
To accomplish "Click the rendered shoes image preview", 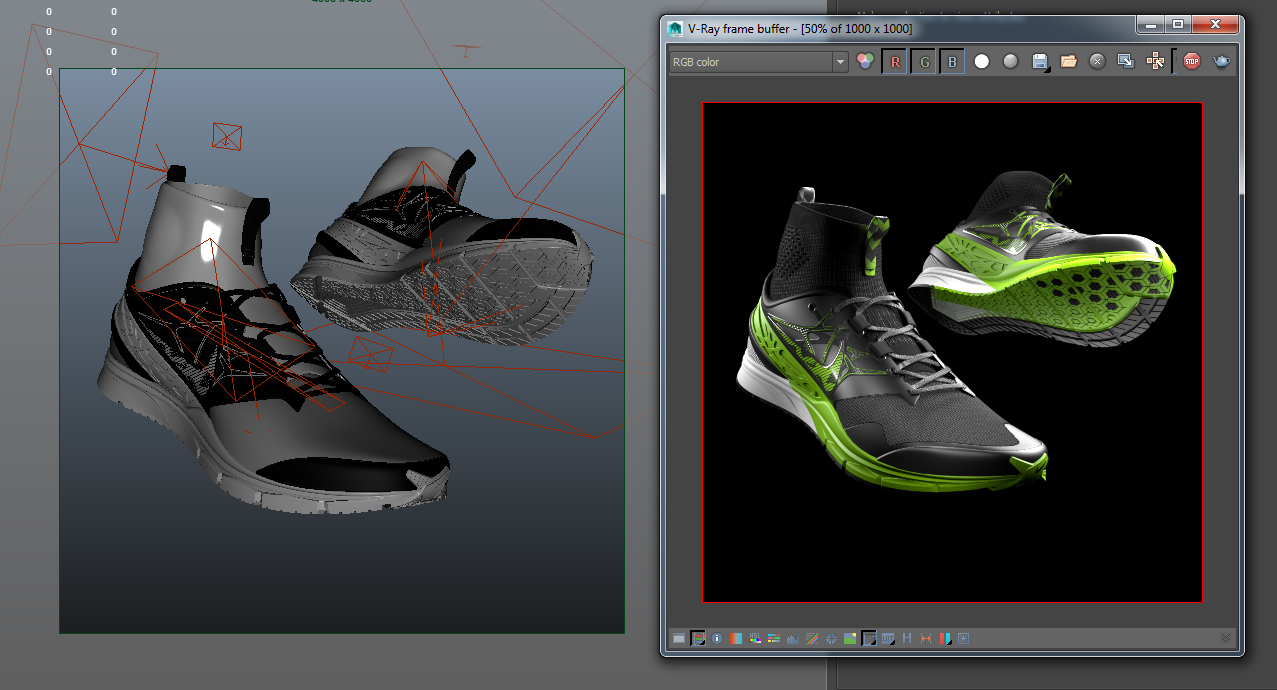I will point(952,350).
